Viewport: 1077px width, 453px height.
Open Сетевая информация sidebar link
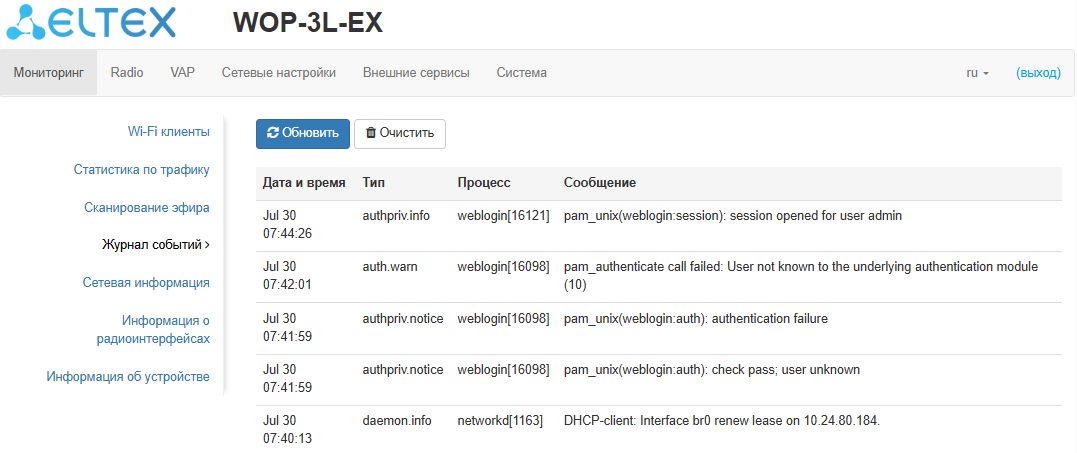pos(146,282)
